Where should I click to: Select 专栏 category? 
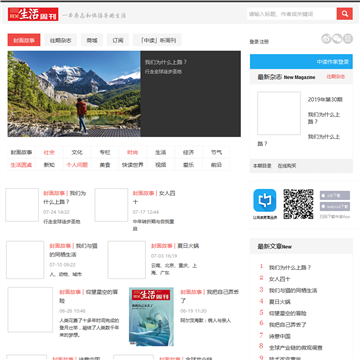click(105, 152)
